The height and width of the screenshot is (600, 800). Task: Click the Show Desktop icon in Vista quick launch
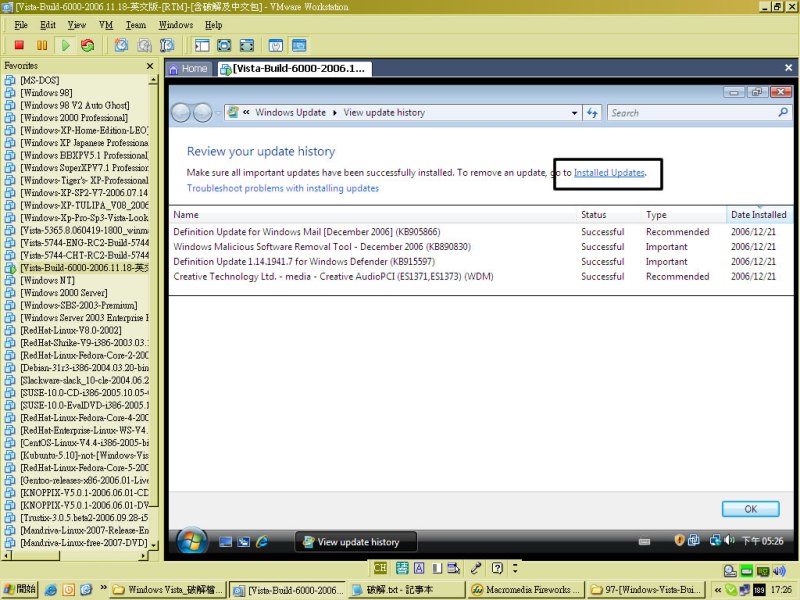226,542
